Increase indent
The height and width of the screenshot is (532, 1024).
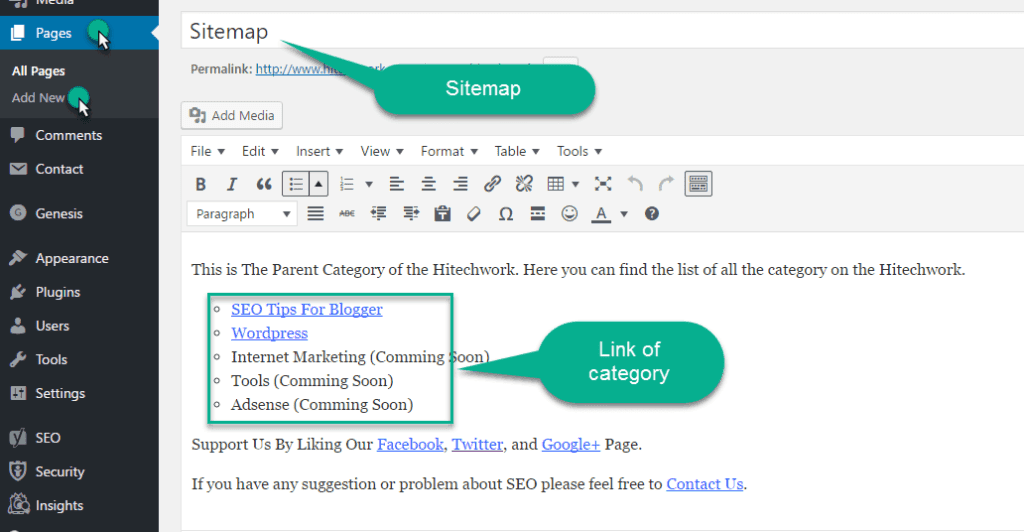(411, 213)
